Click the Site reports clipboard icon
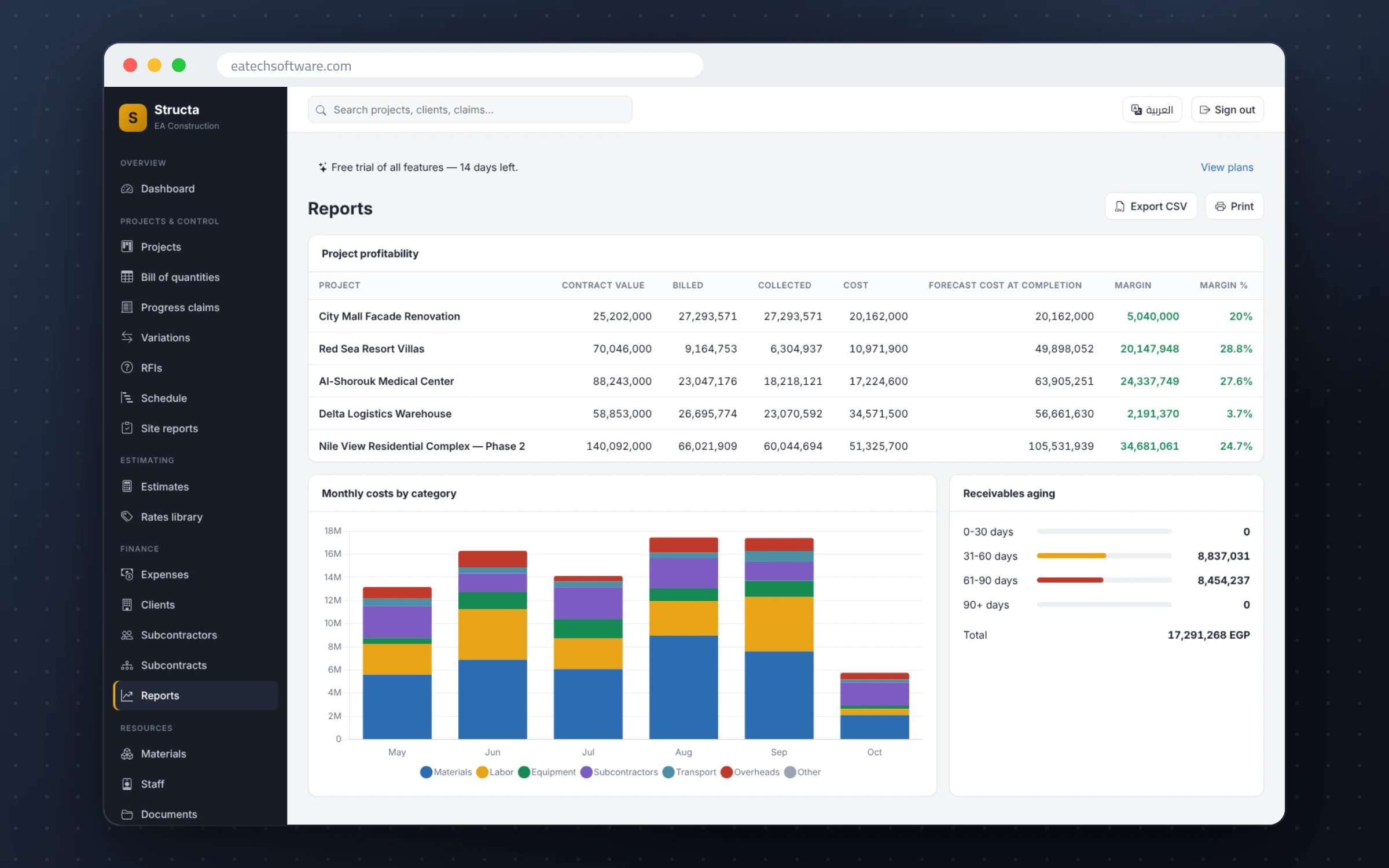 click(x=127, y=428)
